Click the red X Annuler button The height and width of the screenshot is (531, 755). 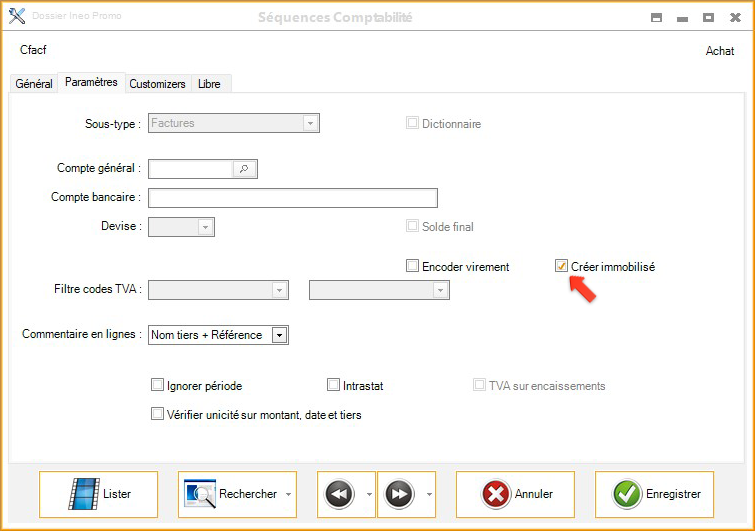tap(515, 494)
